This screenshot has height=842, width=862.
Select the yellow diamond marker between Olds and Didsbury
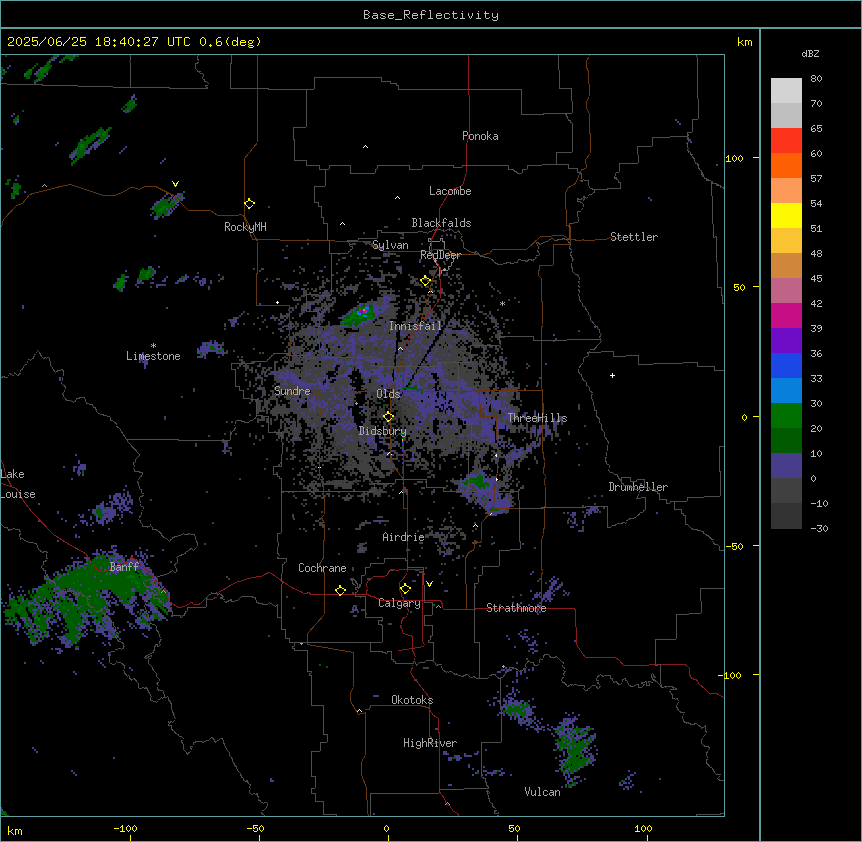(x=389, y=417)
